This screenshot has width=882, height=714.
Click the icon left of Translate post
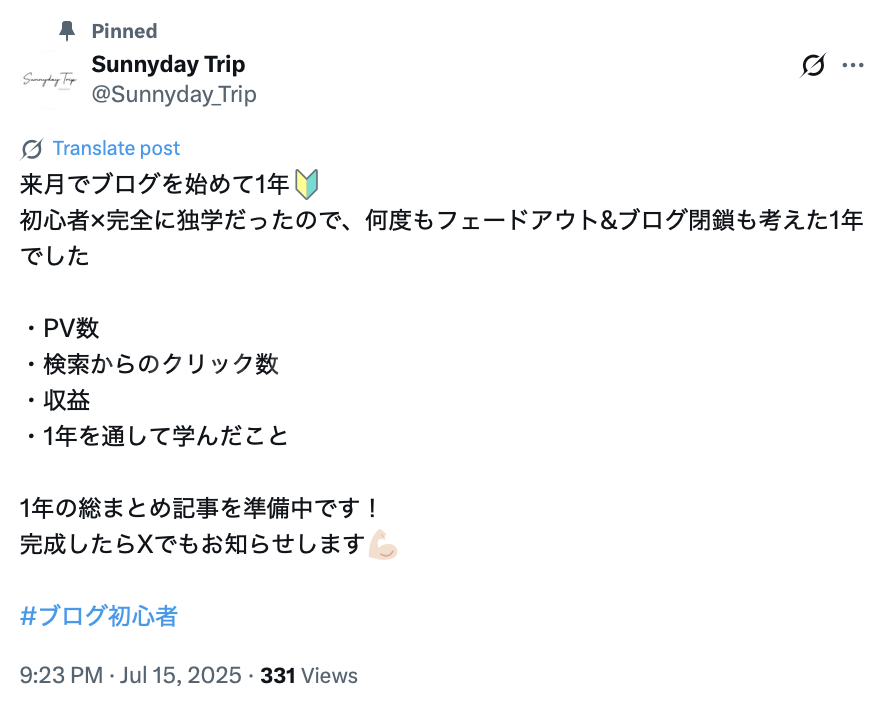coord(32,149)
